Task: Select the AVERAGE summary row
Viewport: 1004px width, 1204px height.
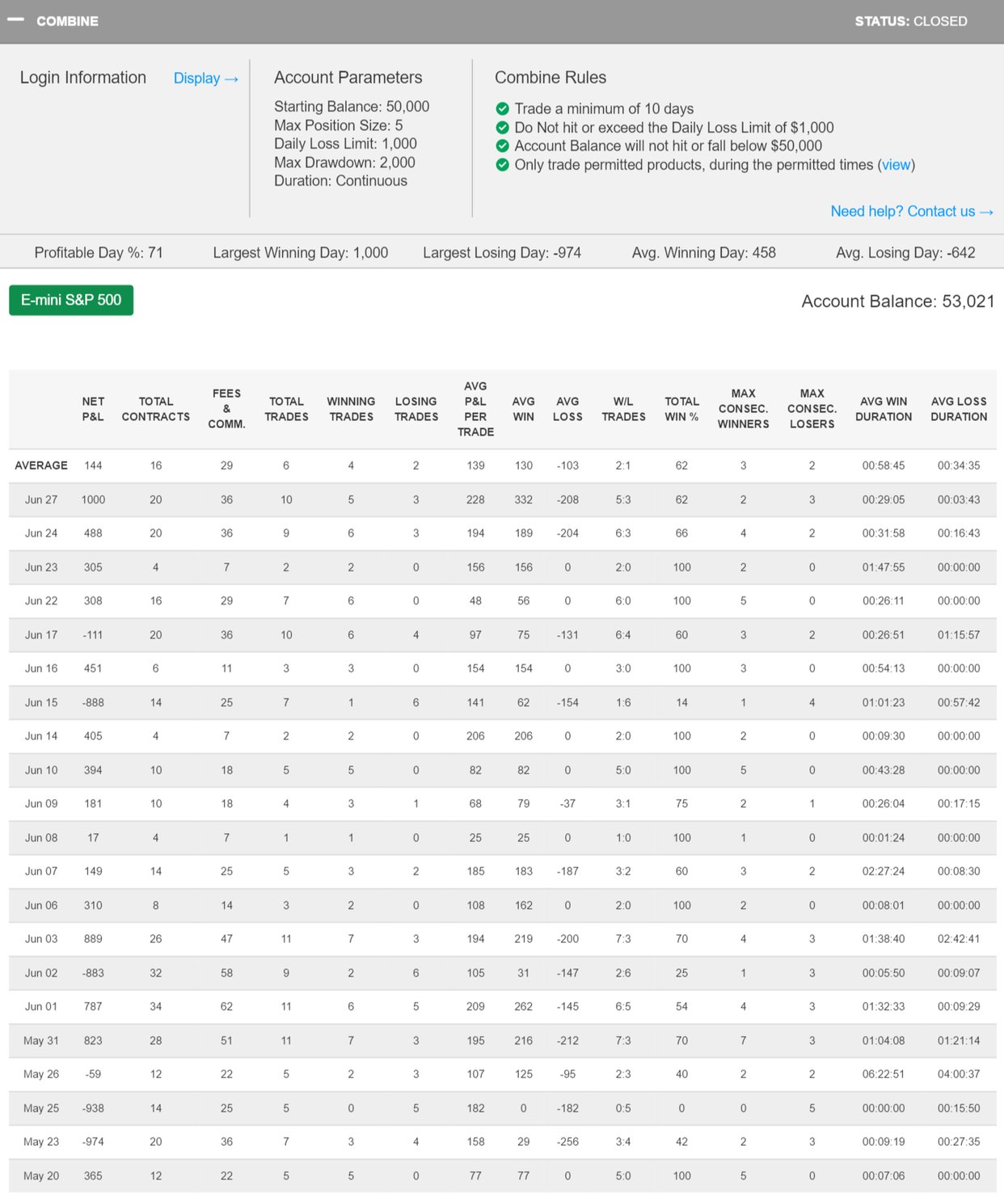Action: pyautogui.click(x=323, y=465)
